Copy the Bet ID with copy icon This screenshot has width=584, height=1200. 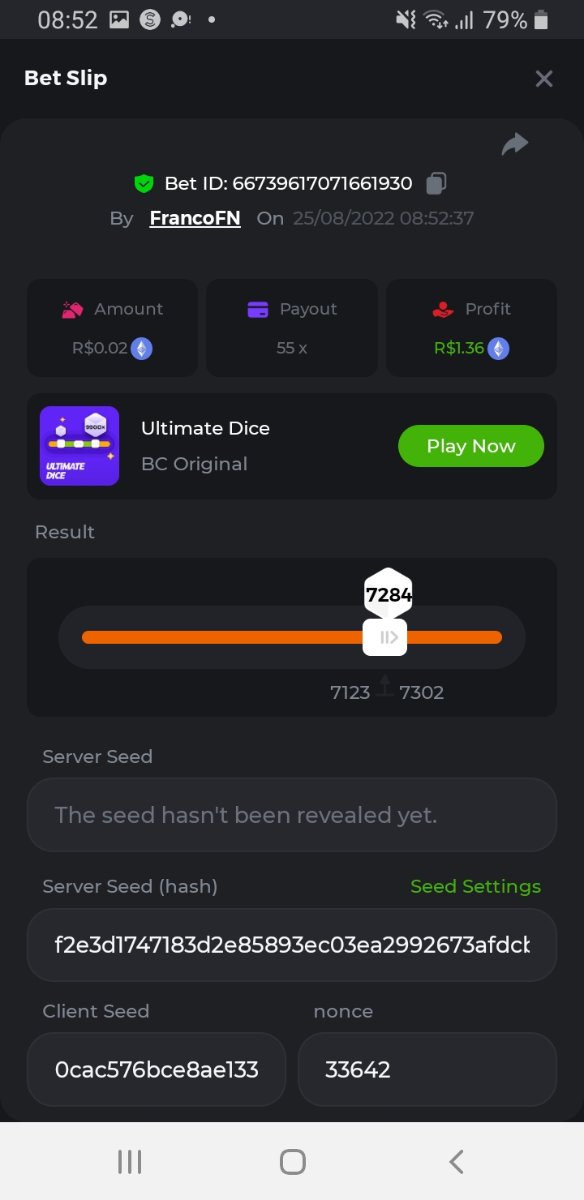436,183
